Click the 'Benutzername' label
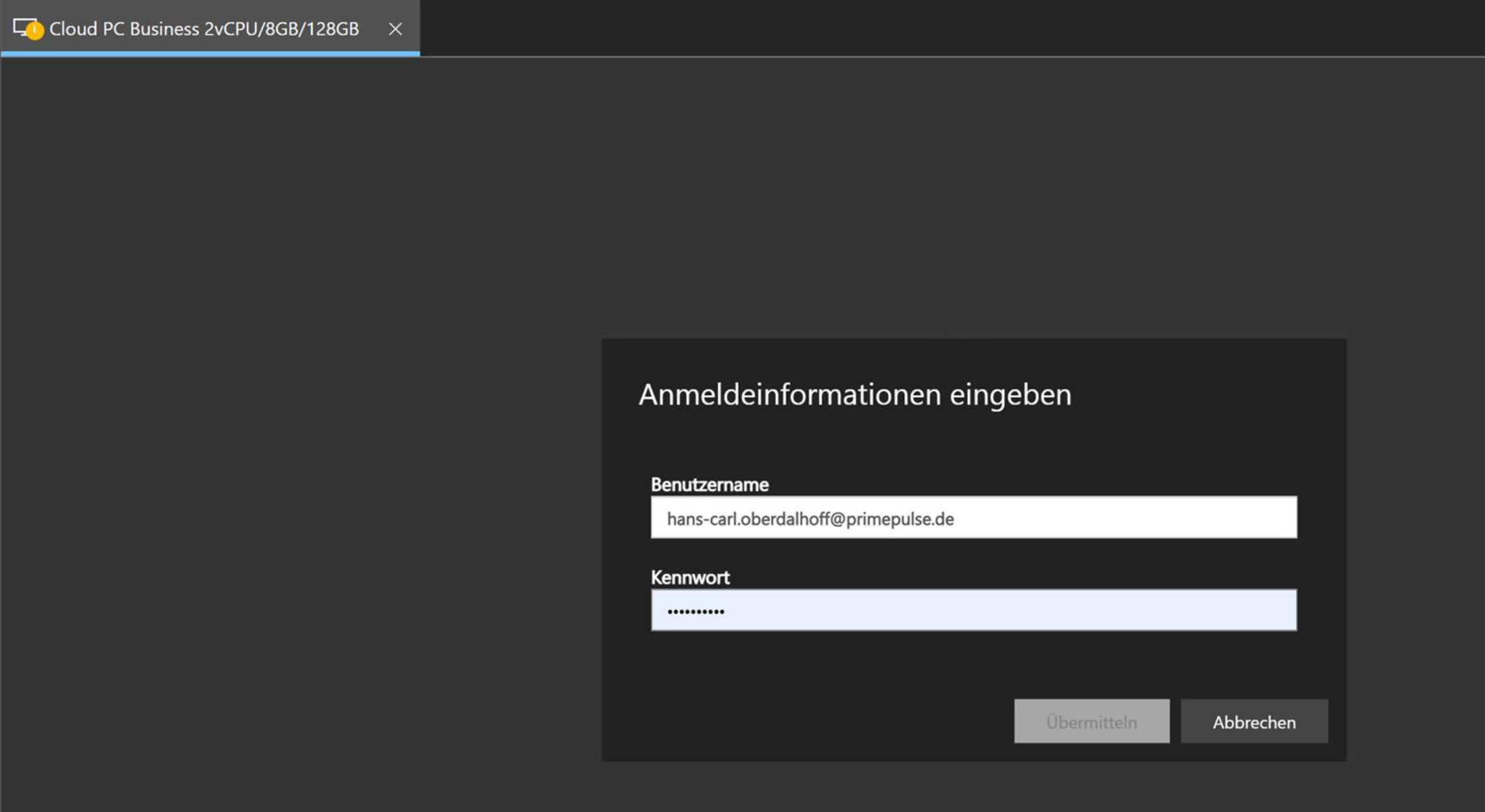This screenshot has width=1485, height=812. coord(710,484)
